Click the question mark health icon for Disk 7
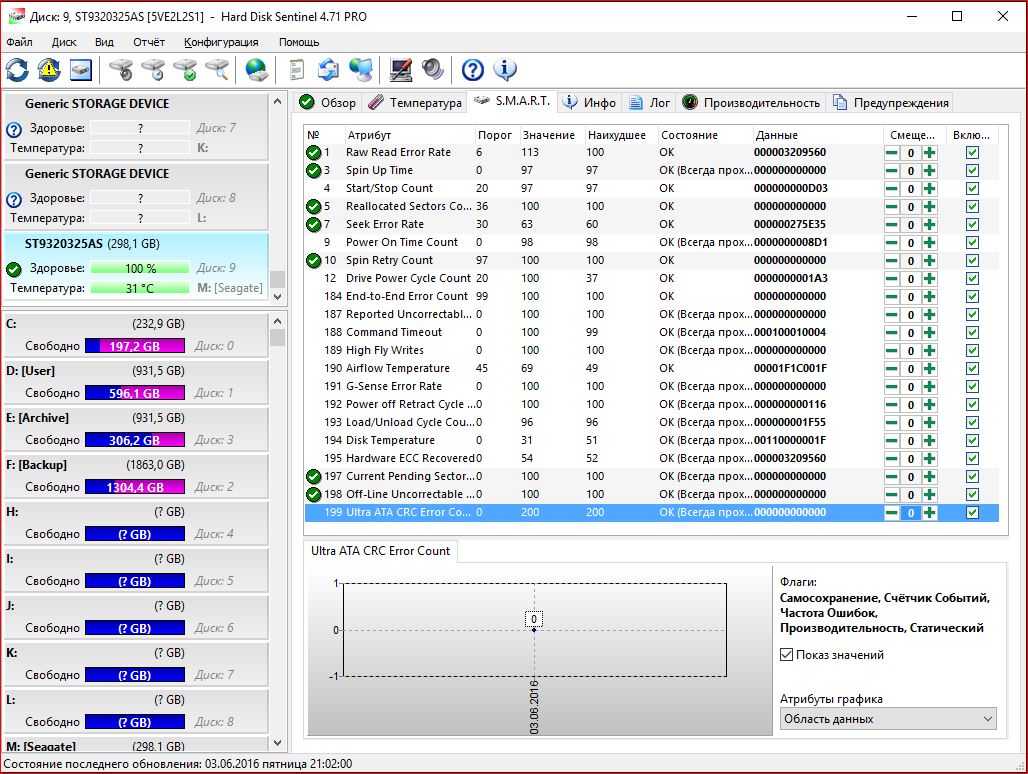Viewport: 1028px width, 774px height. (x=14, y=129)
